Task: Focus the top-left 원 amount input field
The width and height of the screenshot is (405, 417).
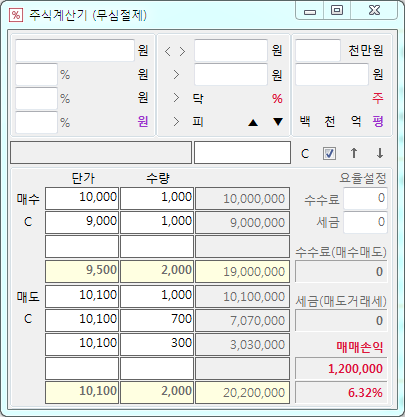Action: coord(75,50)
